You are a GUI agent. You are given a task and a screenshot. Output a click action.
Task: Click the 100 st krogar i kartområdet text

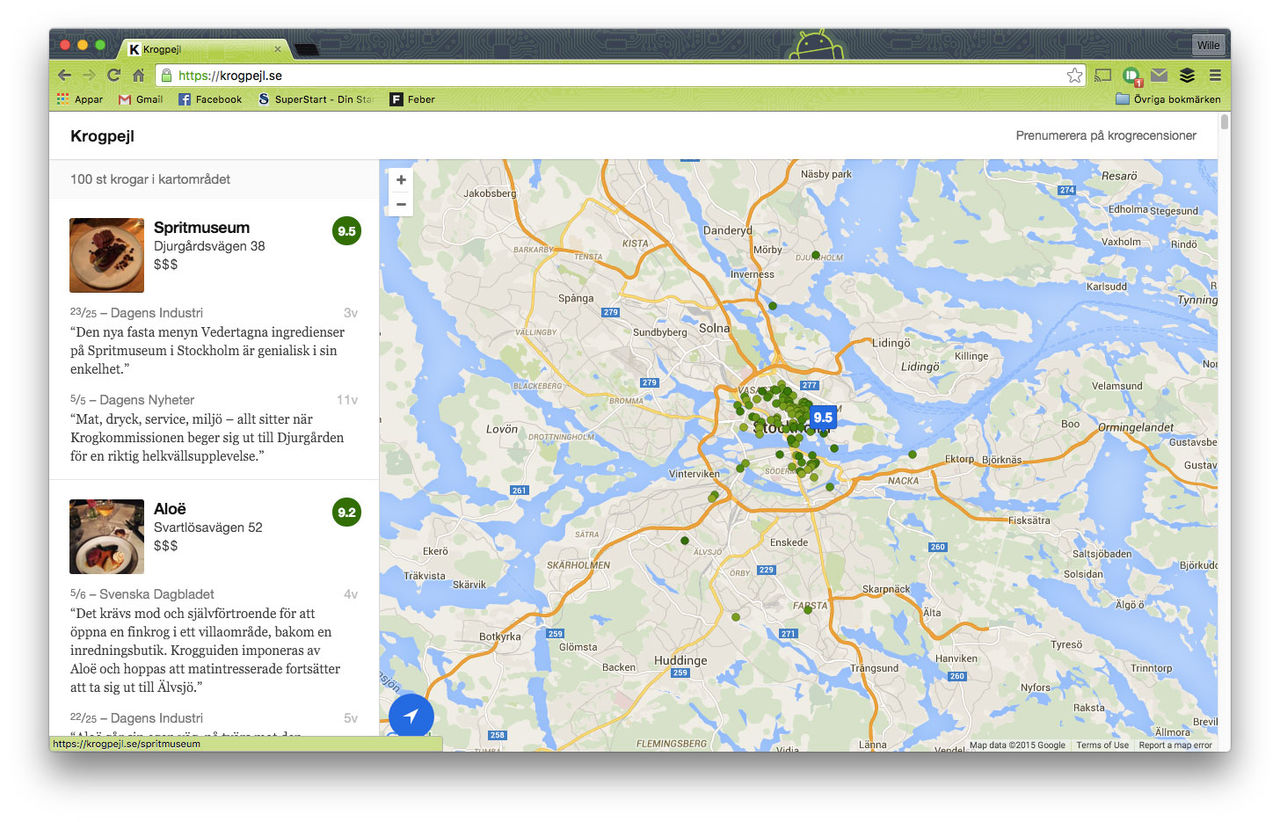150,179
